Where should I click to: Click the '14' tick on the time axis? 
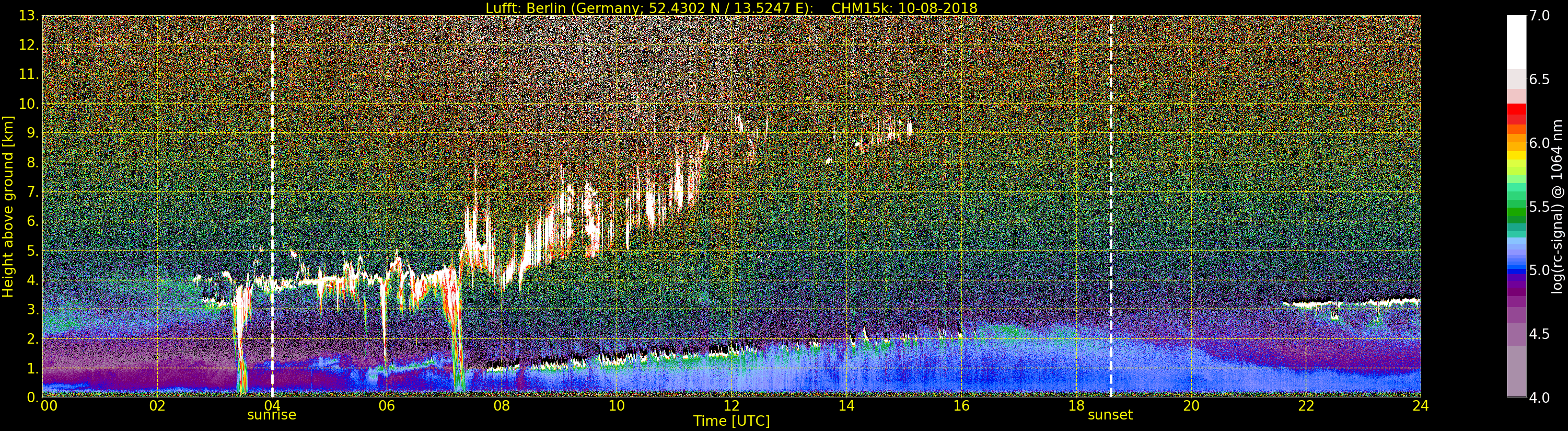846,405
